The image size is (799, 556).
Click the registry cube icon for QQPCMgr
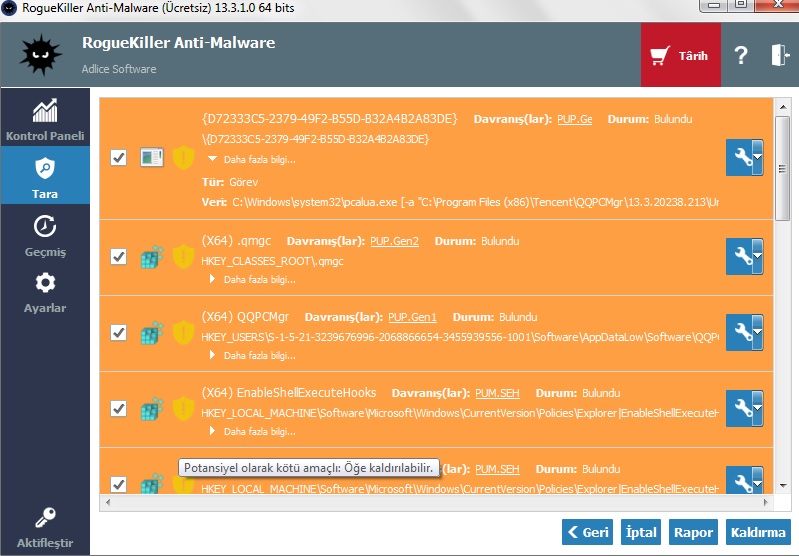pyautogui.click(x=152, y=333)
